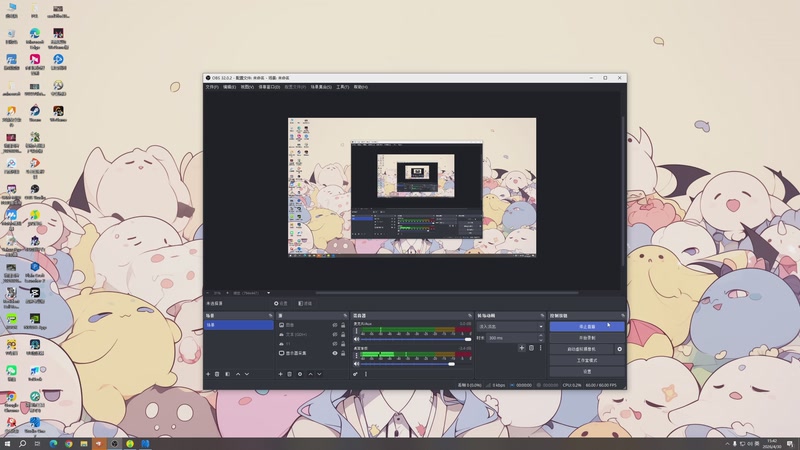Open the 工具(T) menu
This screenshot has height=450, width=800.
coord(342,87)
